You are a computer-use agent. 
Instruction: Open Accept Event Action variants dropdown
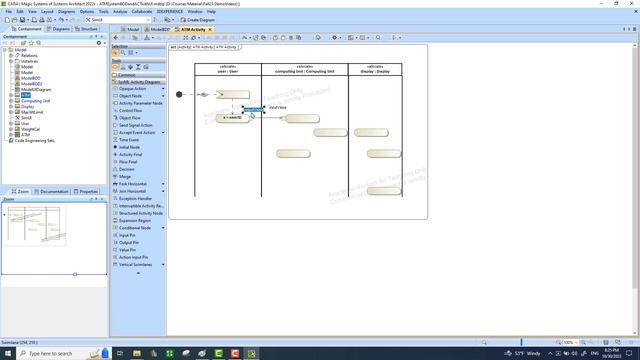coord(163,133)
